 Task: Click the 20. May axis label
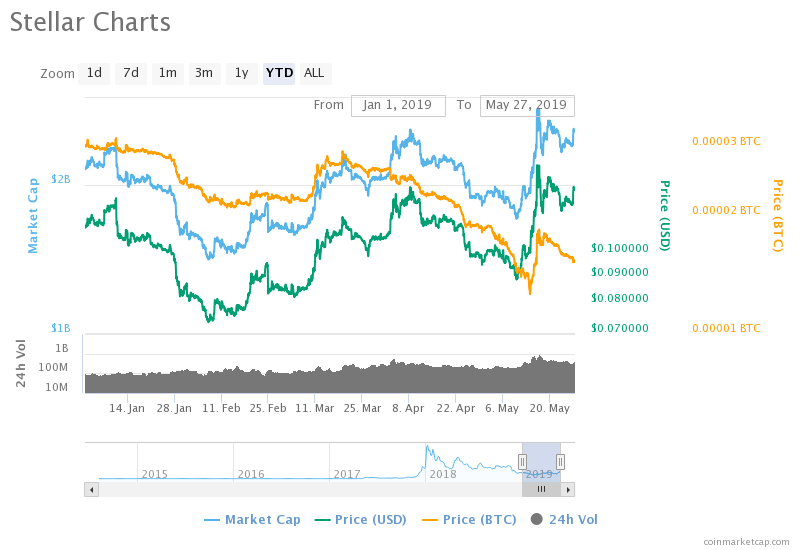pyautogui.click(x=549, y=409)
